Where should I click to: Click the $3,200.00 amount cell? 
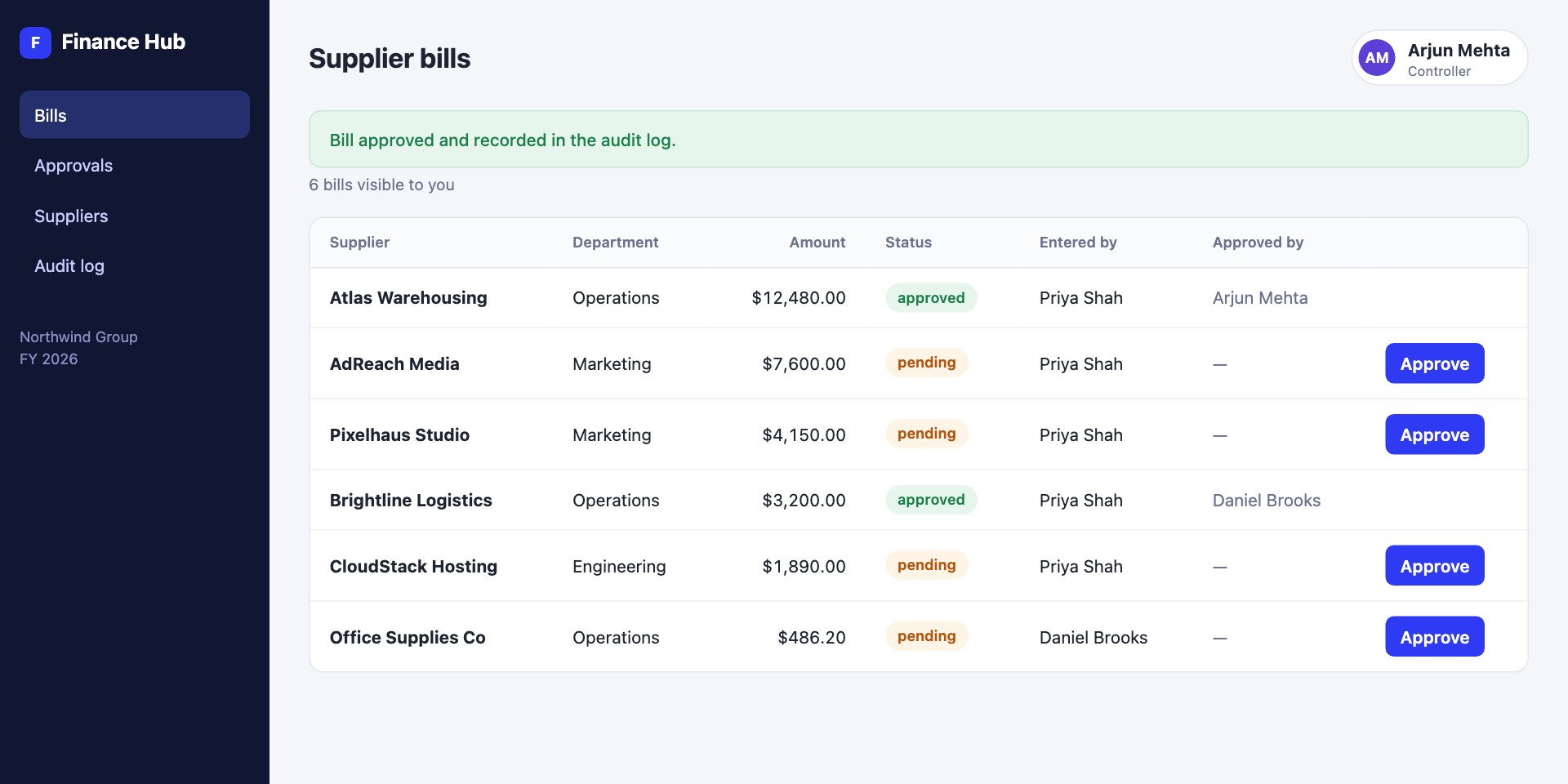click(804, 501)
